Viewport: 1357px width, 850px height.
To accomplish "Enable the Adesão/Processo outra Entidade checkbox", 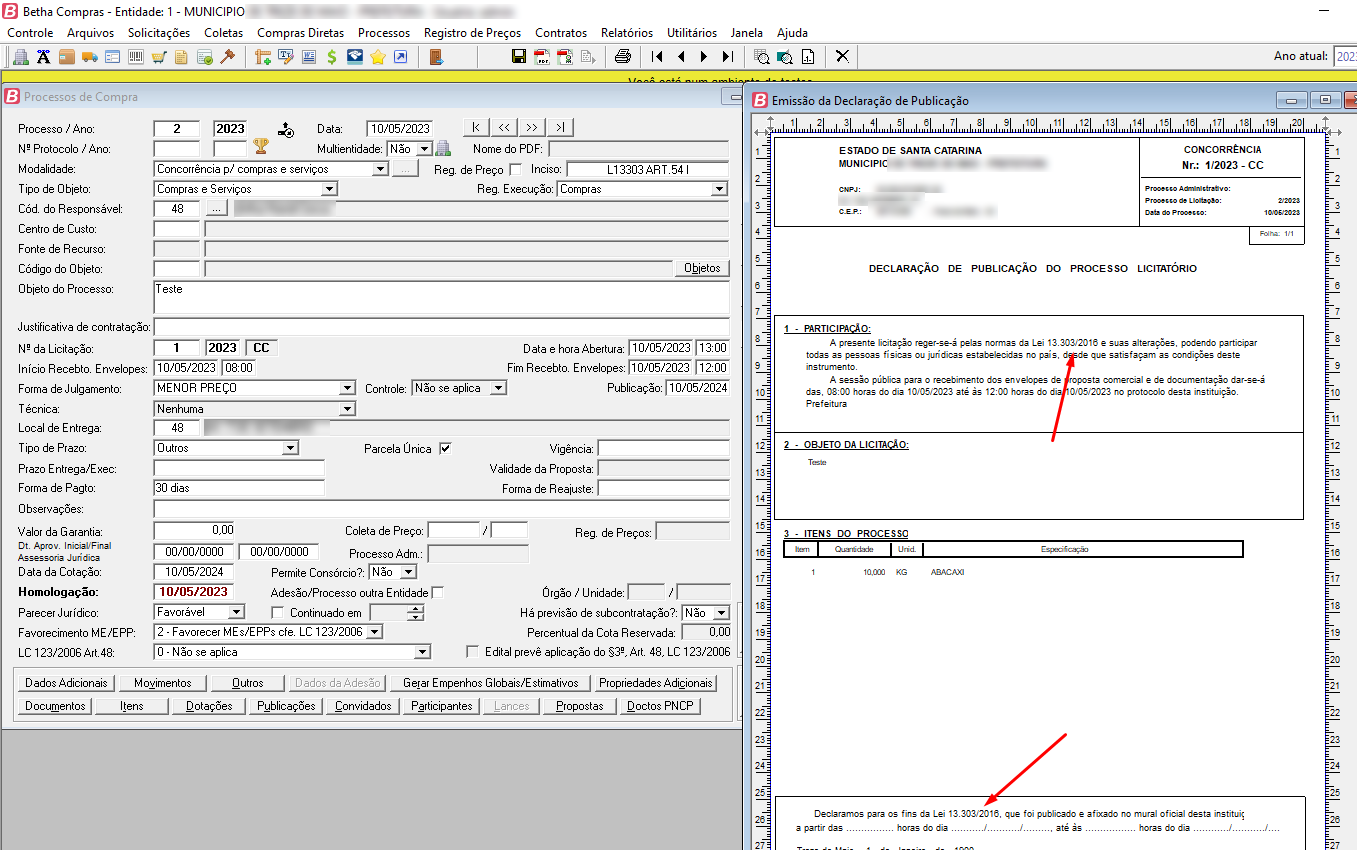I will tap(437, 593).
